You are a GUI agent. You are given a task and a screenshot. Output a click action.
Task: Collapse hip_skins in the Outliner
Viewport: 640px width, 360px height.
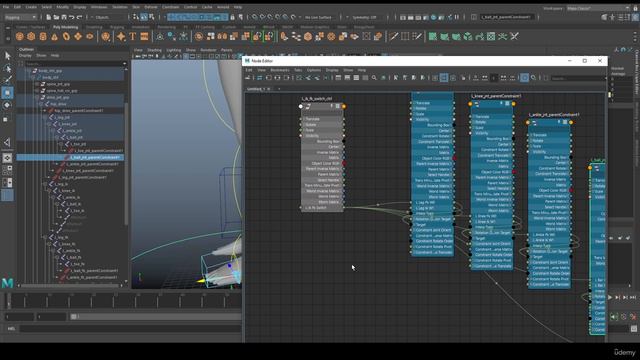coord(41,104)
